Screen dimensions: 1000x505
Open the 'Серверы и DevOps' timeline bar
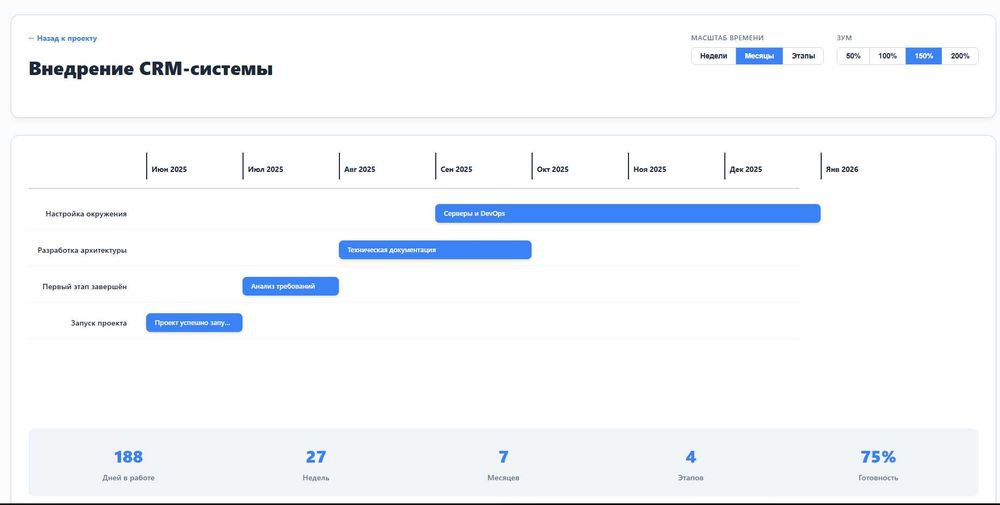tap(627, 213)
